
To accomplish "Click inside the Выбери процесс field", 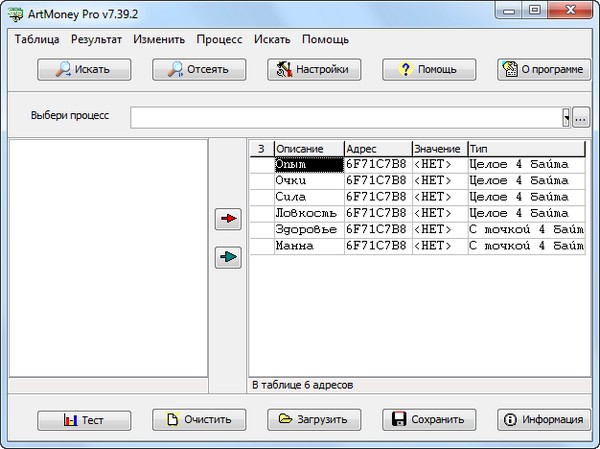I will [x=345, y=117].
